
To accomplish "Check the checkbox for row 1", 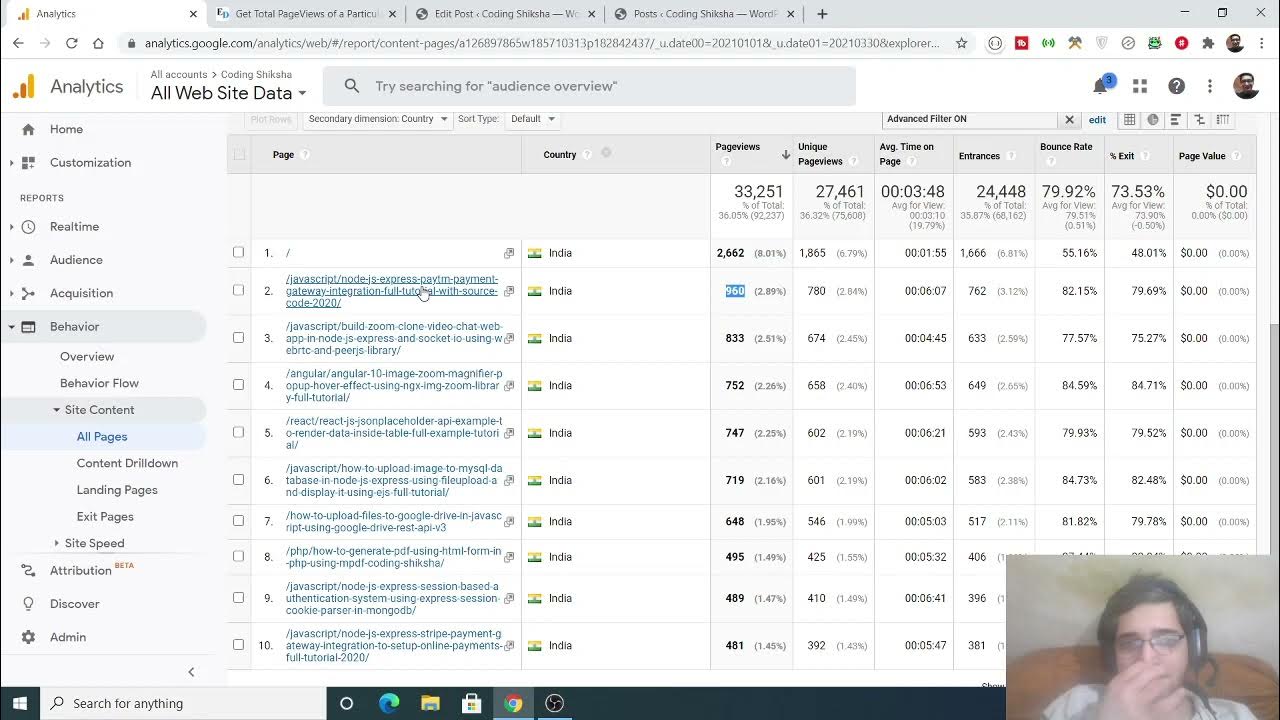I will tap(239, 252).
